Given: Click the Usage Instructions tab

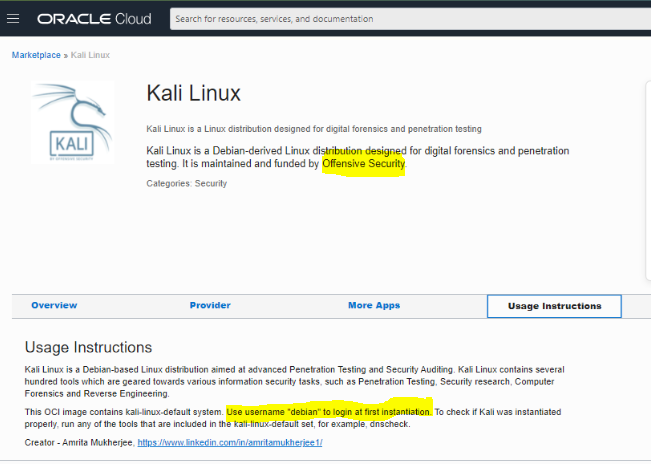Looking at the screenshot, I should point(554,306).
